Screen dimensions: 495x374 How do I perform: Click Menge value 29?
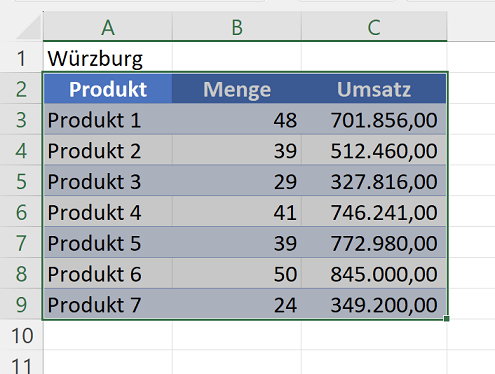[x=237, y=181]
